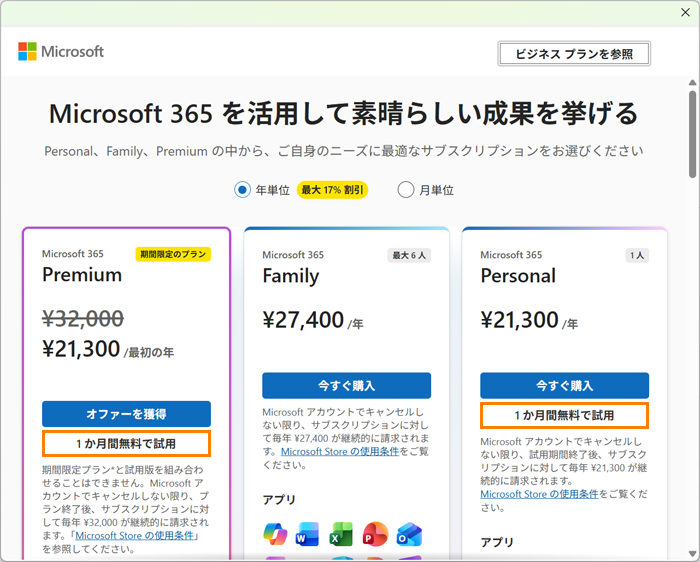Start 1か月間無料で試用 trial for Personal
This screenshot has height=562, width=700.
tap(564, 416)
